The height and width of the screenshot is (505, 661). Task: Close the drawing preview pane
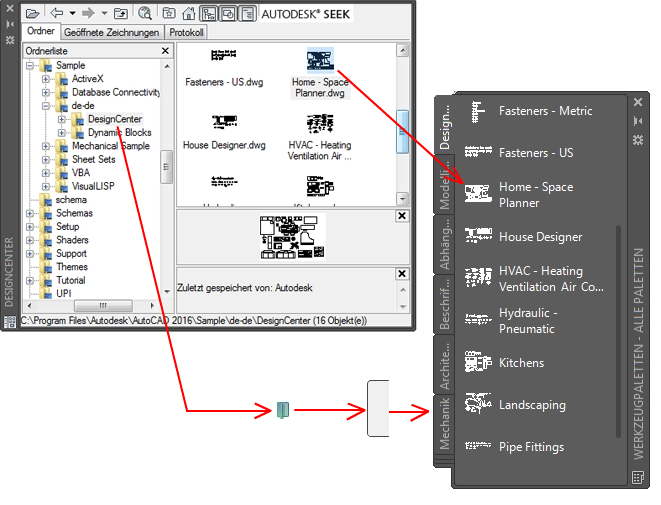pos(402,216)
